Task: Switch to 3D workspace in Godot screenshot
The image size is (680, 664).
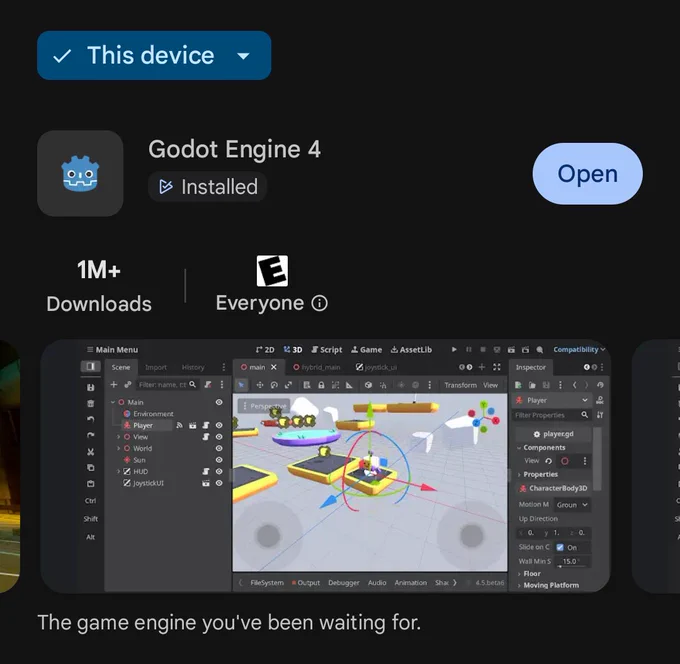Action: tap(293, 350)
